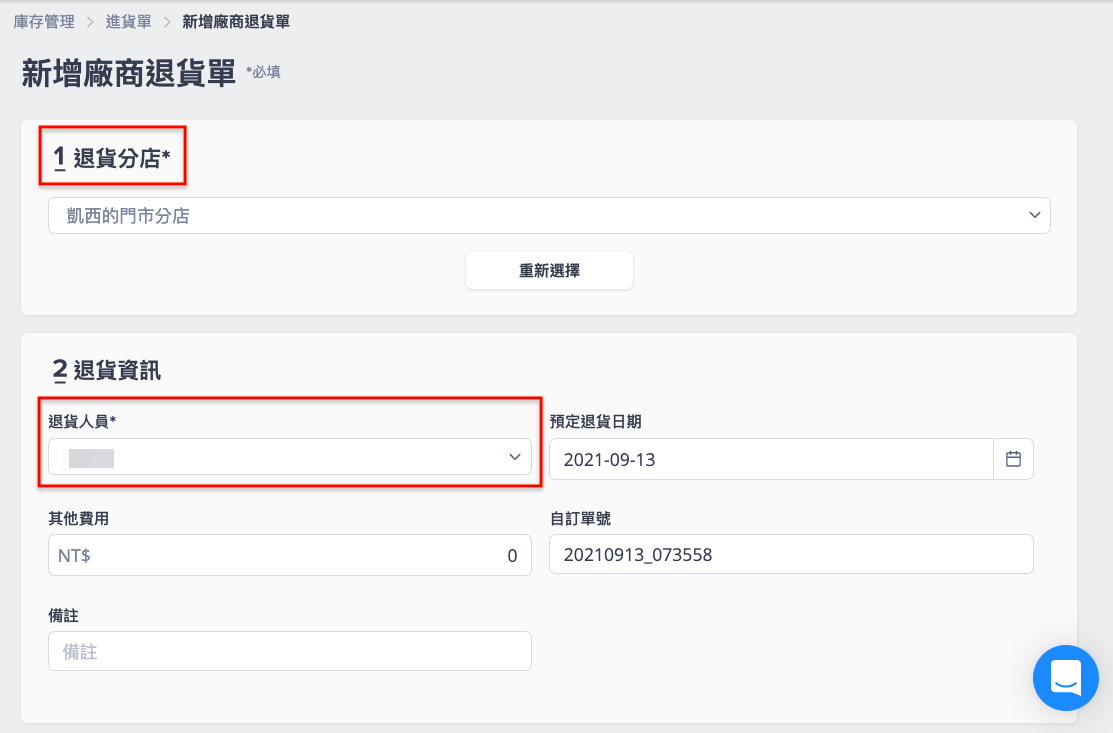This screenshot has width=1113, height=733.
Task: Click the 自訂單號 input field
Action: tap(791, 554)
